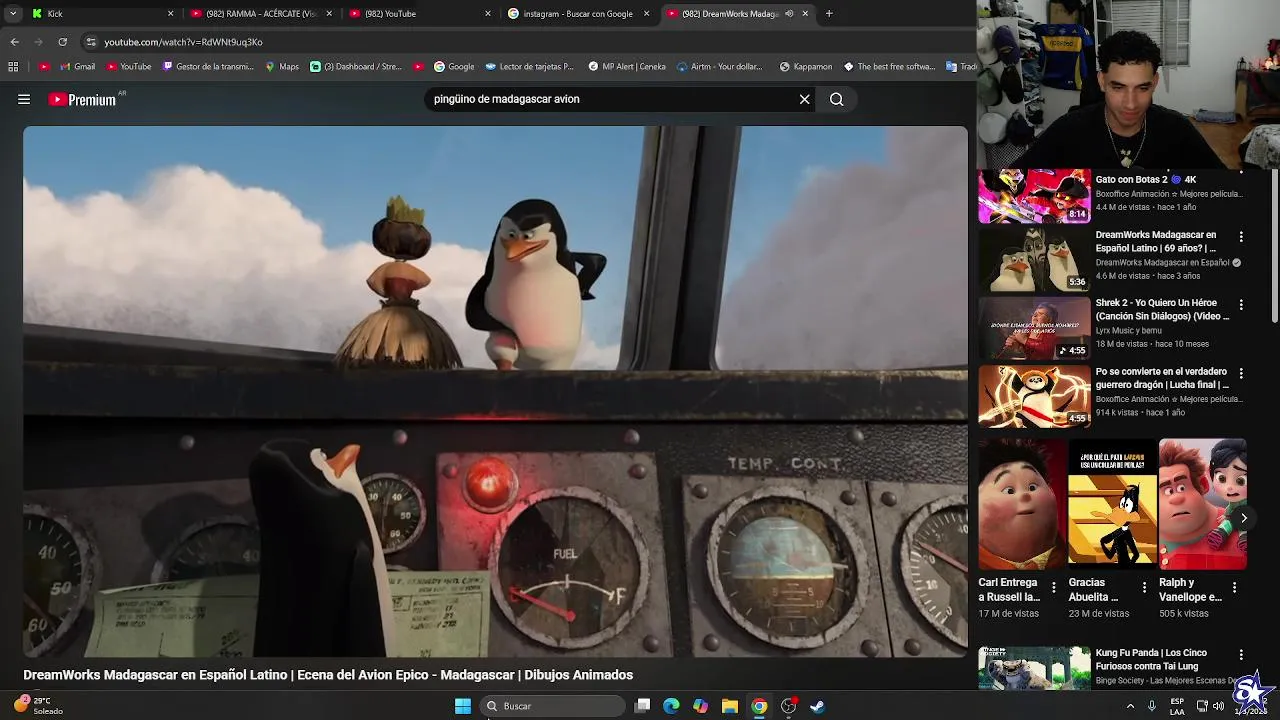Open the YouTube bookmark
The image size is (1280, 720).
pos(128,67)
